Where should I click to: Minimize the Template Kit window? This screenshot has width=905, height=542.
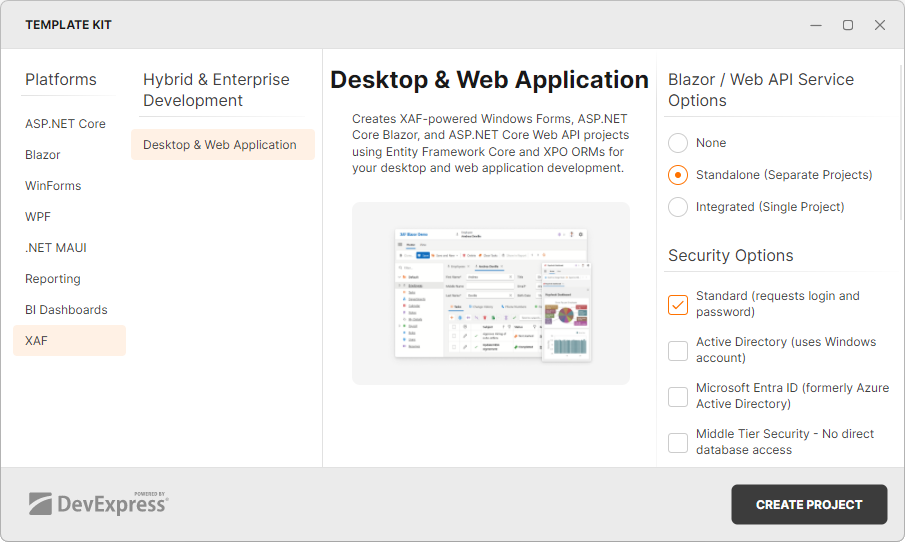[816, 25]
